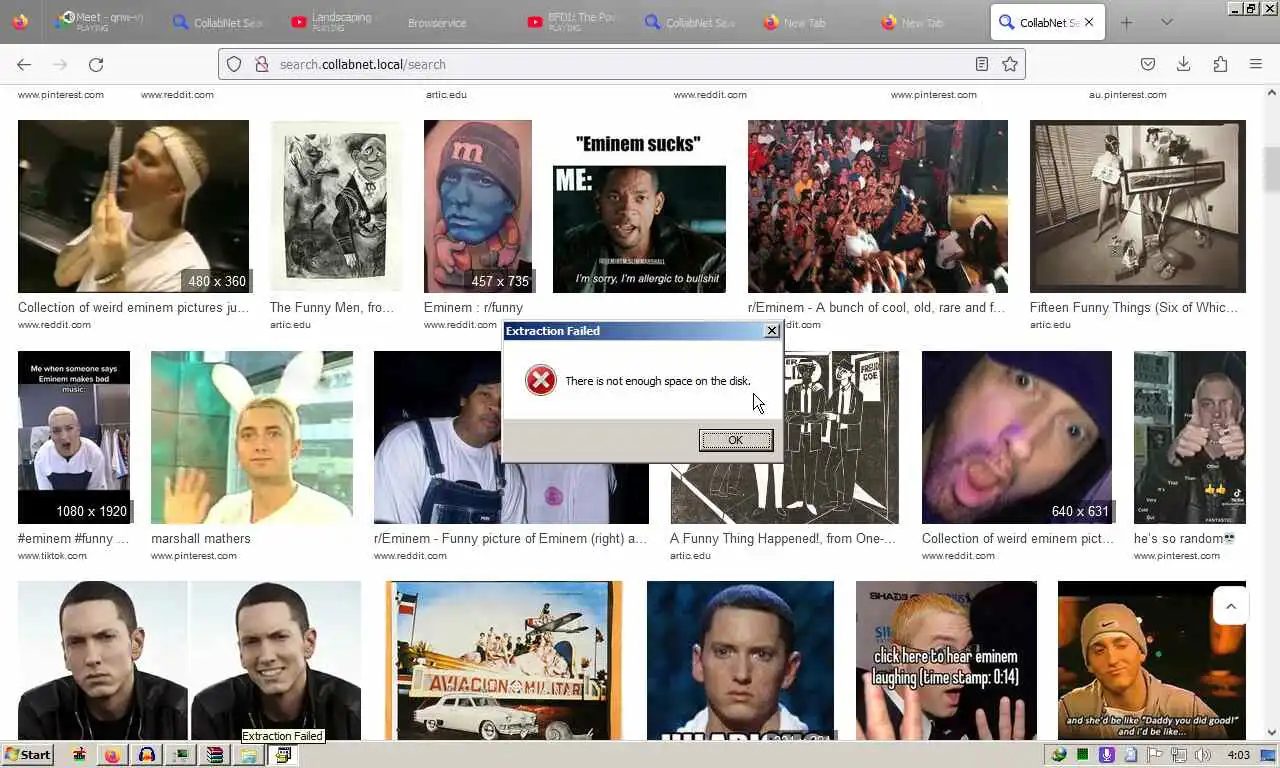Screen dimensions: 1280x768
Task: Switch to the BFDI YouTube tab
Action: (574, 22)
